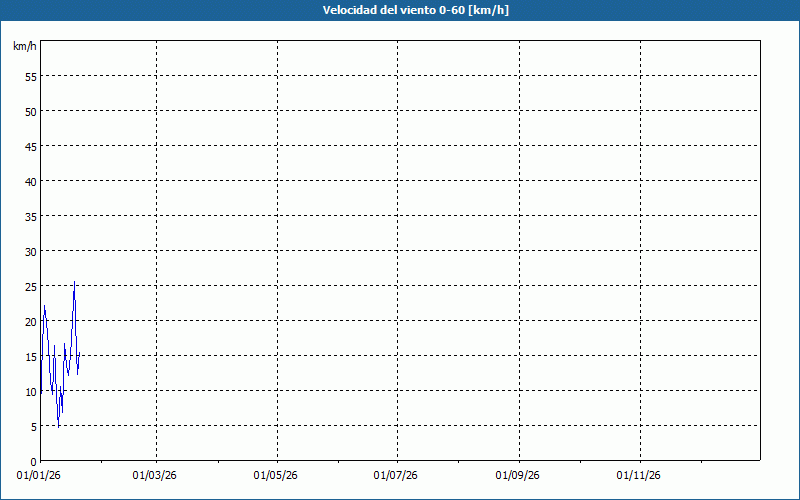800x500 pixels.
Task: Click the lowest dip of the blue wind line
Action: tap(59, 427)
